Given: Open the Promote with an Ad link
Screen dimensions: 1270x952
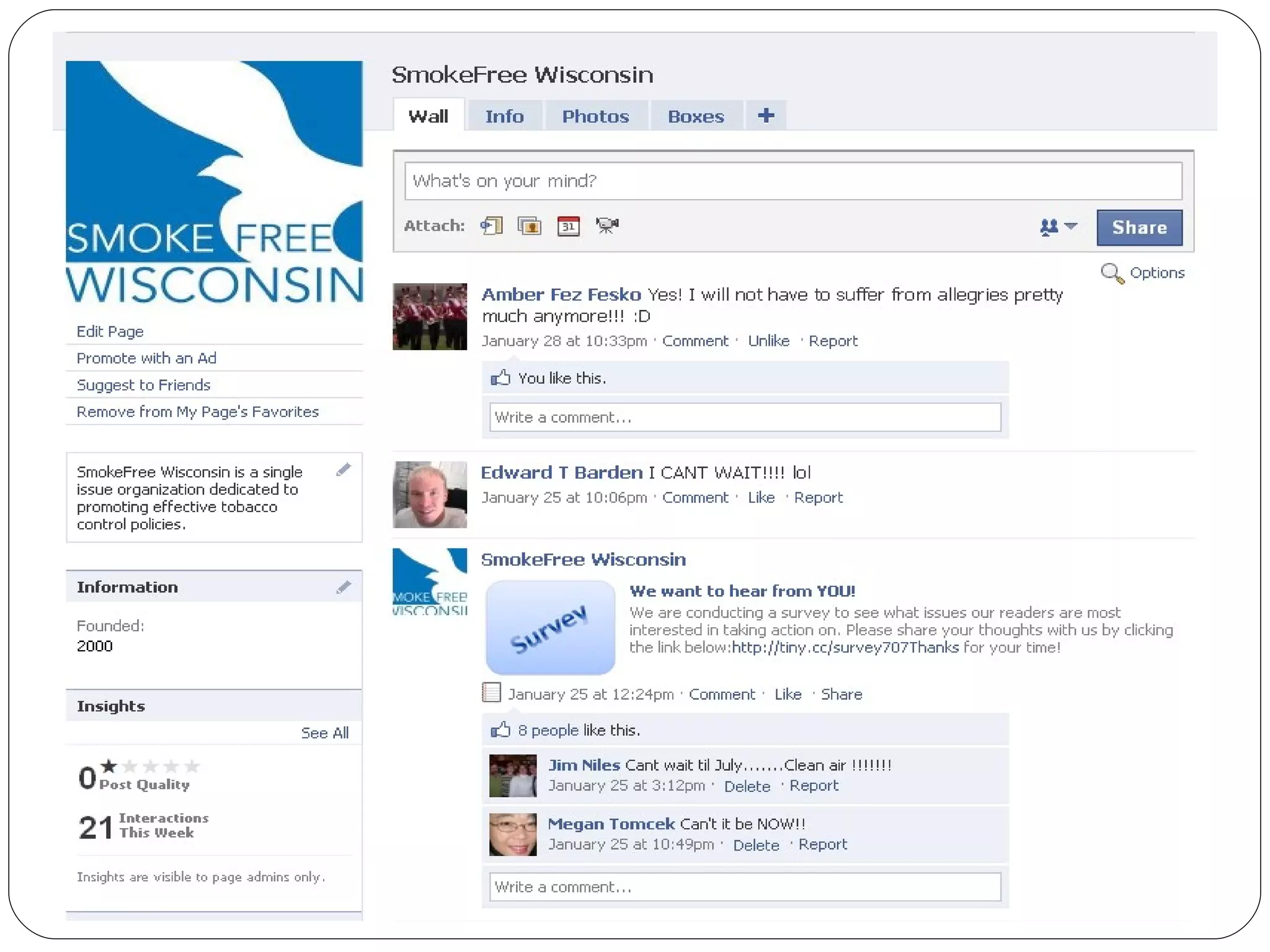Looking at the screenshot, I should [x=146, y=358].
